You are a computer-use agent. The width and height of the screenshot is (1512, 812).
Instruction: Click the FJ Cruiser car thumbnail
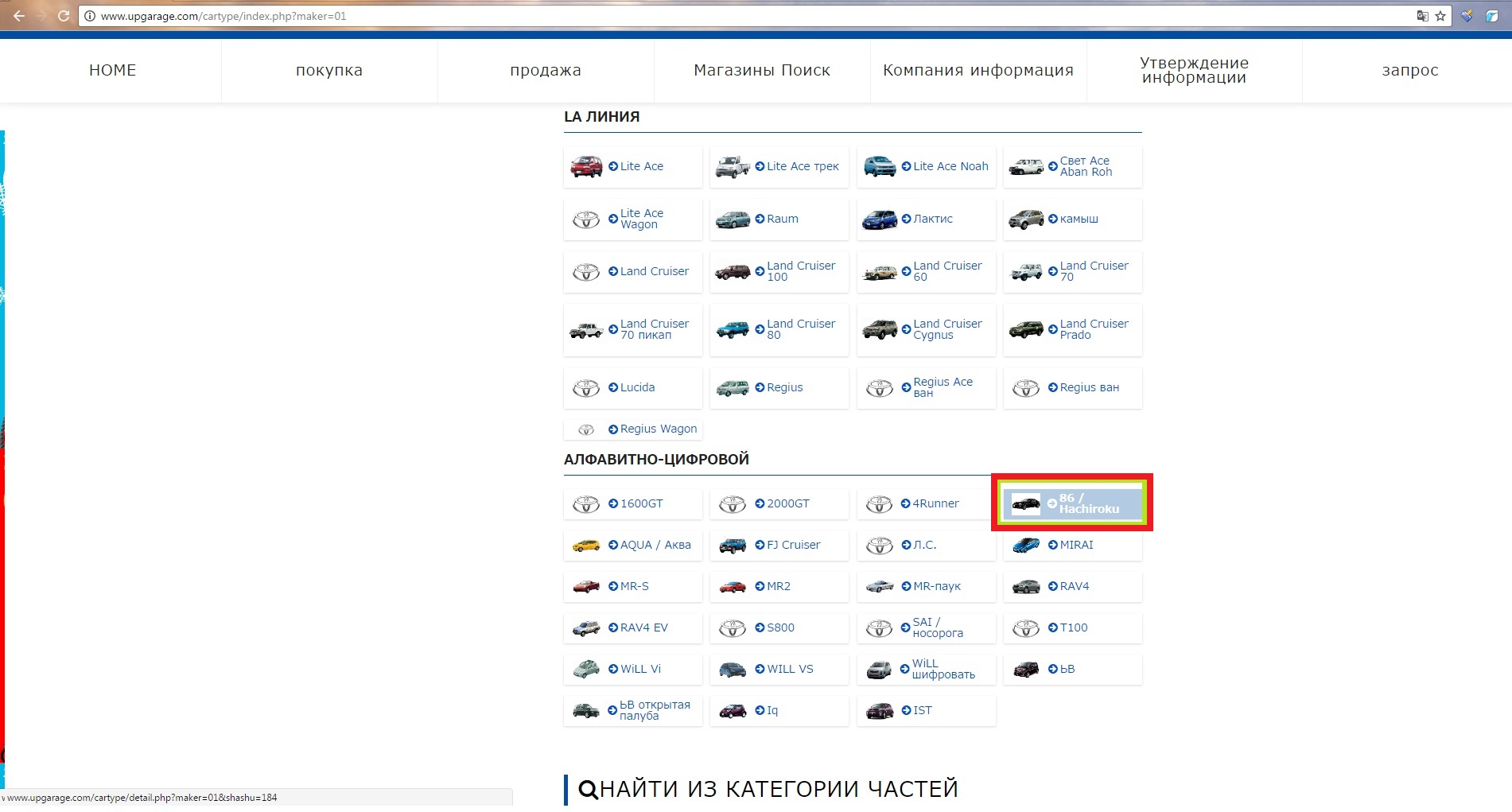click(733, 546)
